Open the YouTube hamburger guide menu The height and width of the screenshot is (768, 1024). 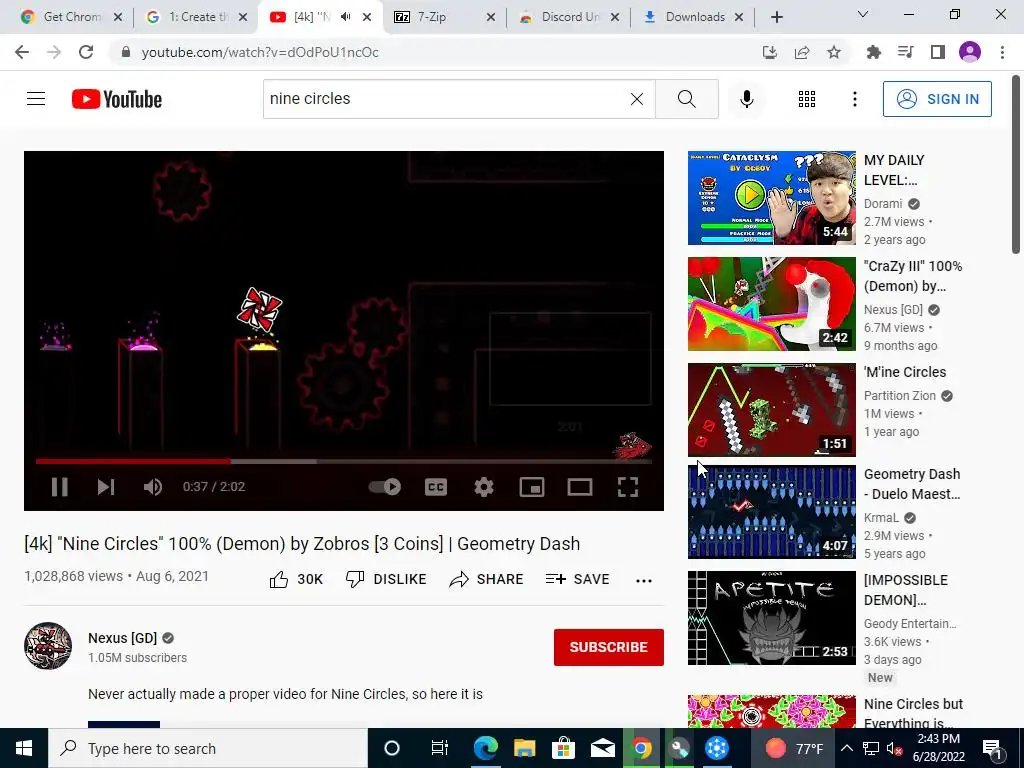(x=36, y=99)
